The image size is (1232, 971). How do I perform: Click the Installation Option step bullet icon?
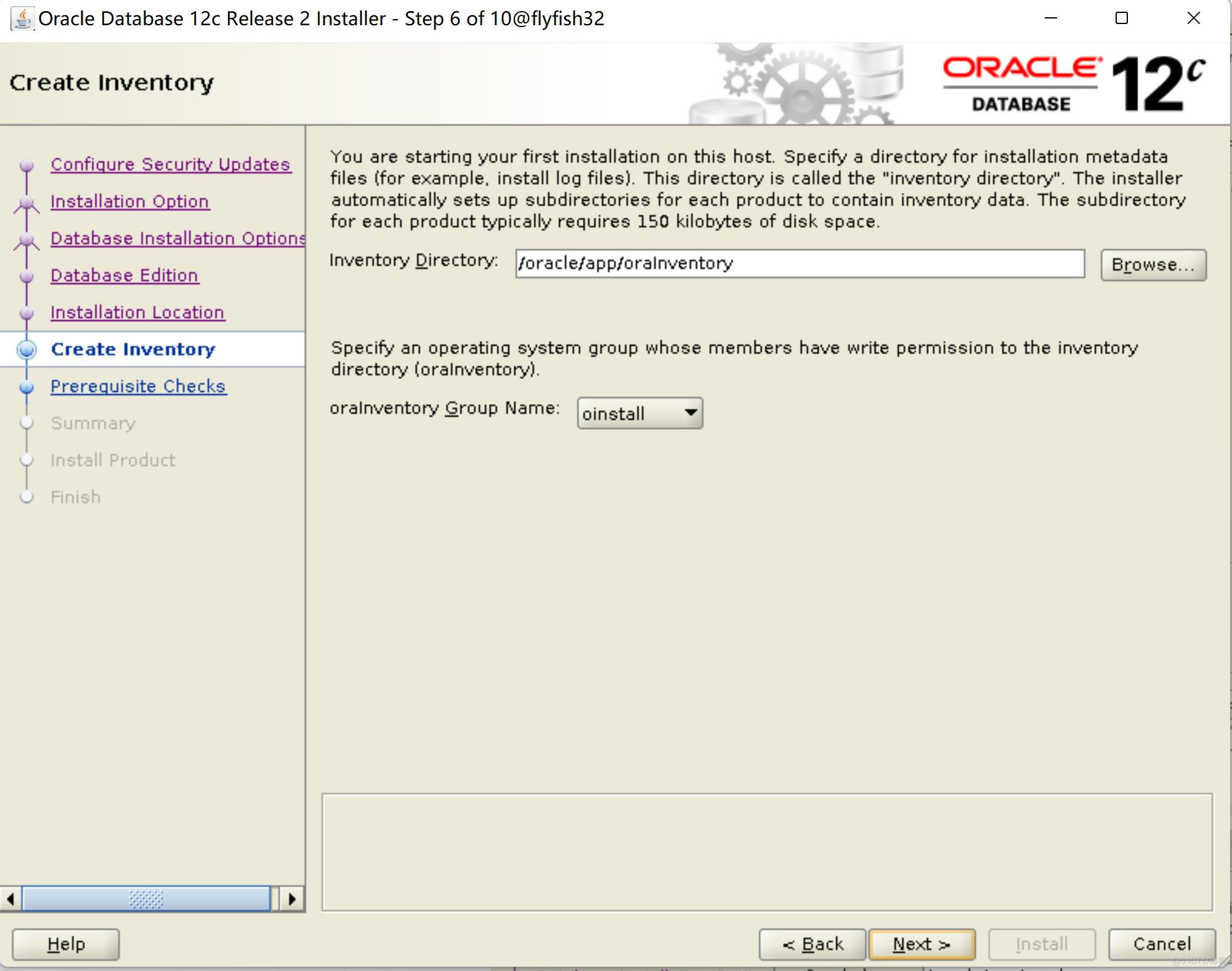point(26,203)
